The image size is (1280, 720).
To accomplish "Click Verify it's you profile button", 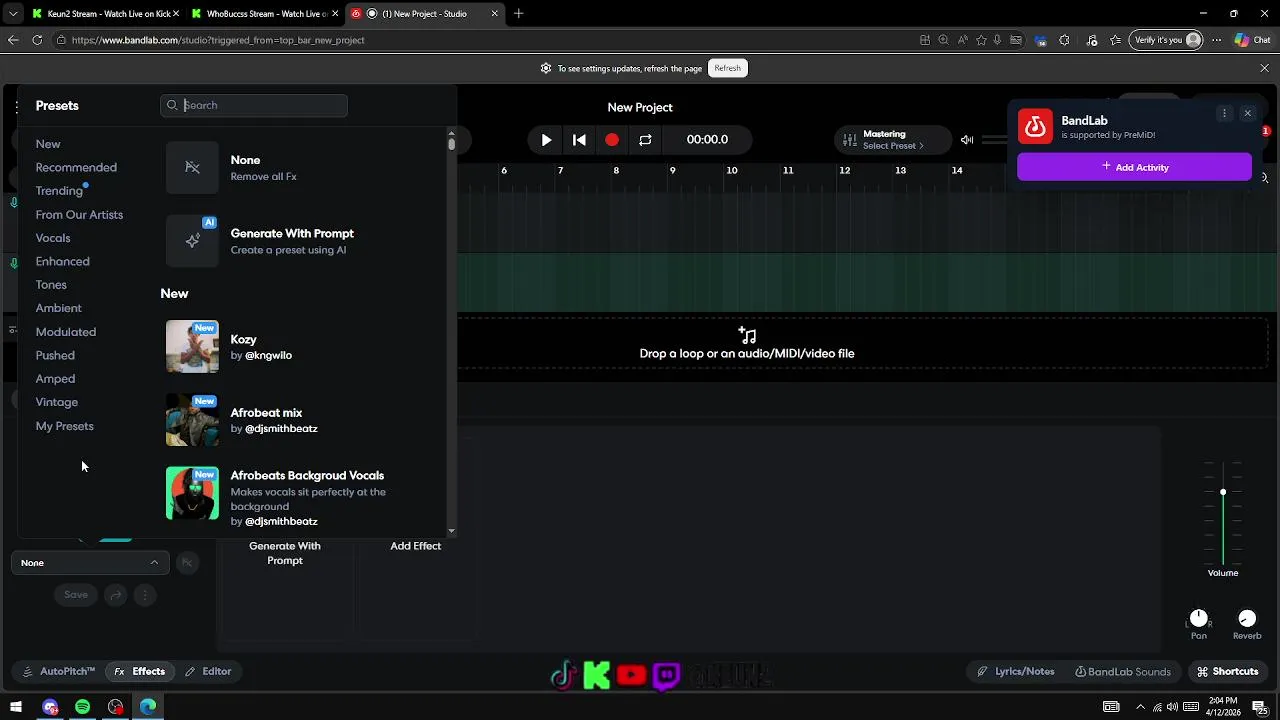I will point(1165,40).
